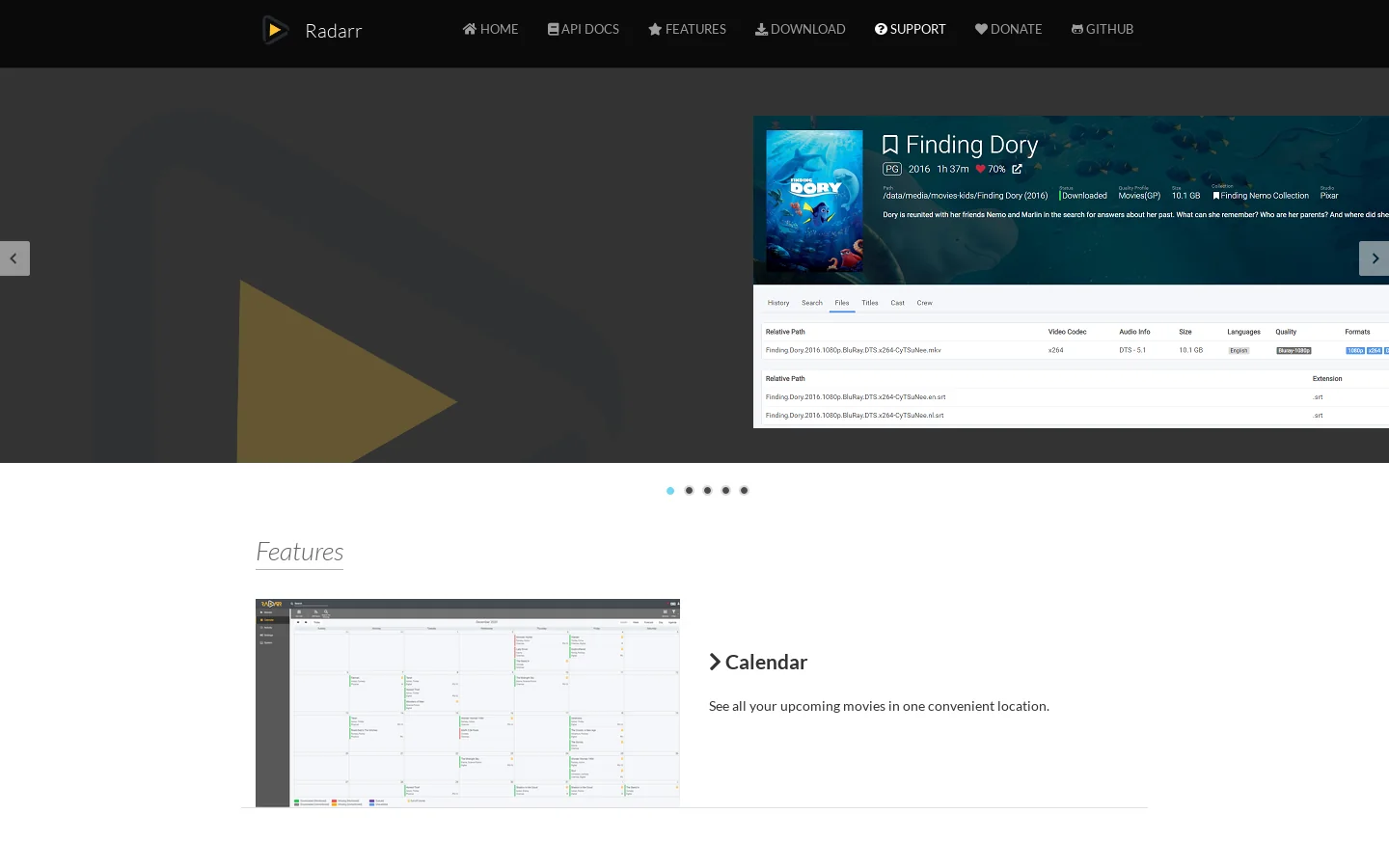The image size is (1389, 868).
Task: Click the Bluray-1080p quality badge
Action: (1294, 350)
